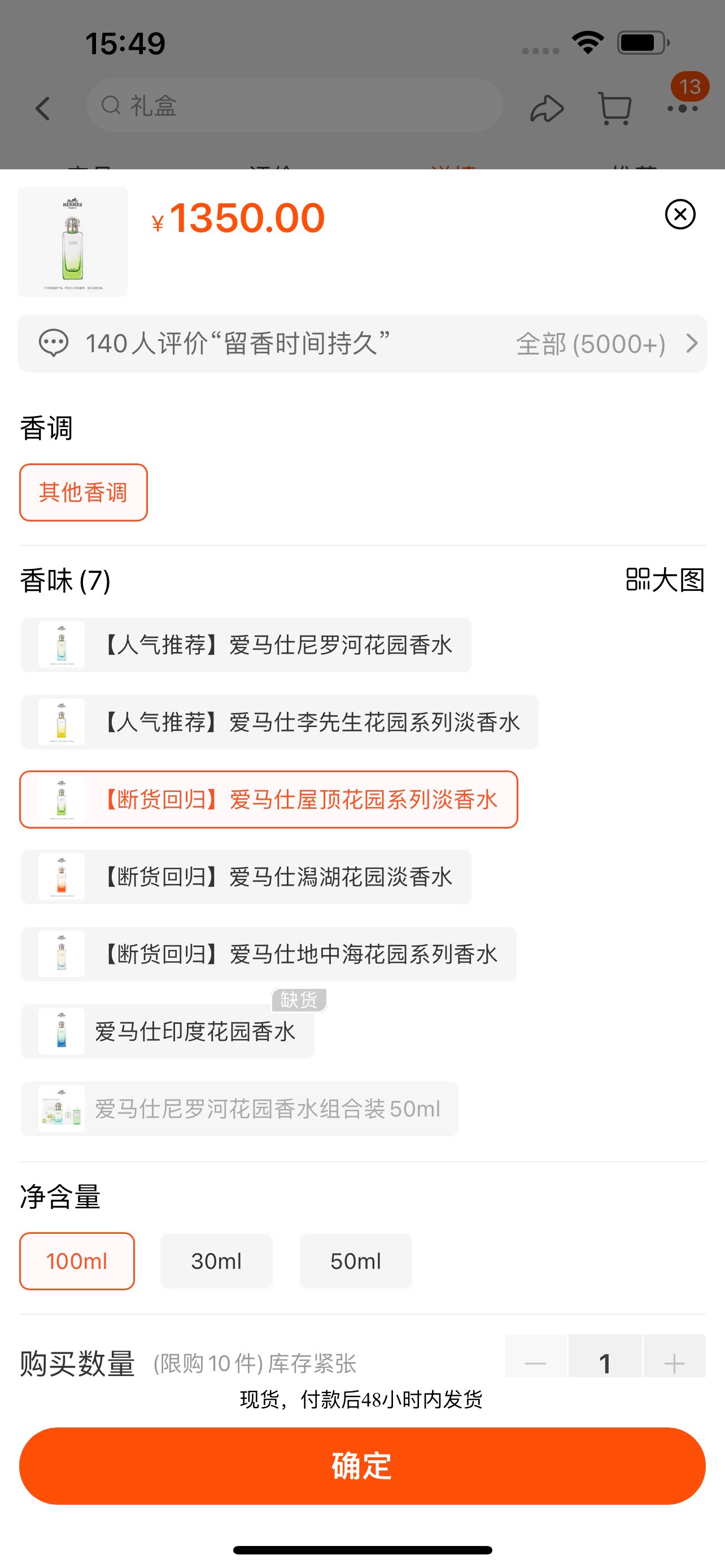Pick 爱马仕潟湖花园淡香水 scent option
Viewport: 725px width, 1568px height.
tap(246, 877)
